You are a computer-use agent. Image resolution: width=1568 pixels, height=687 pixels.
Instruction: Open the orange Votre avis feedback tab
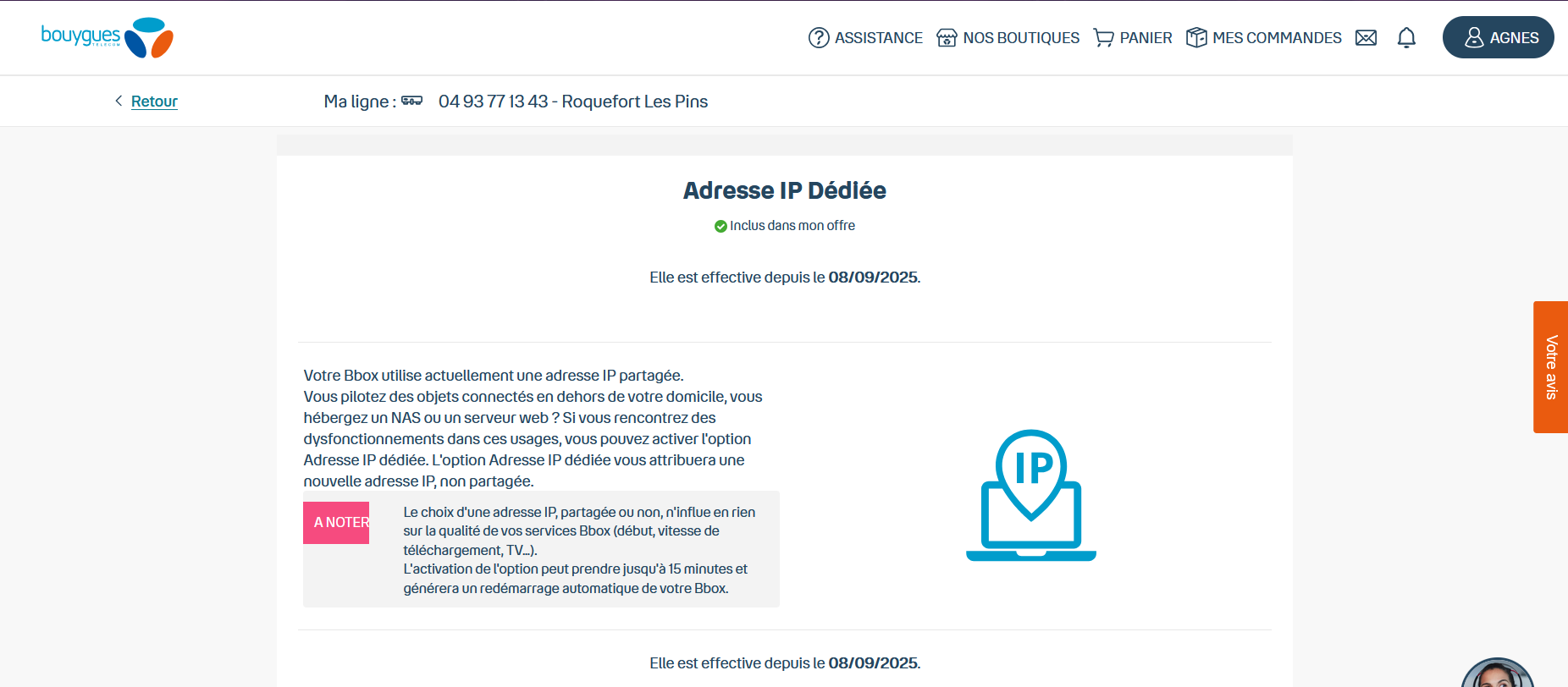pyautogui.click(x=1550, y=367)
